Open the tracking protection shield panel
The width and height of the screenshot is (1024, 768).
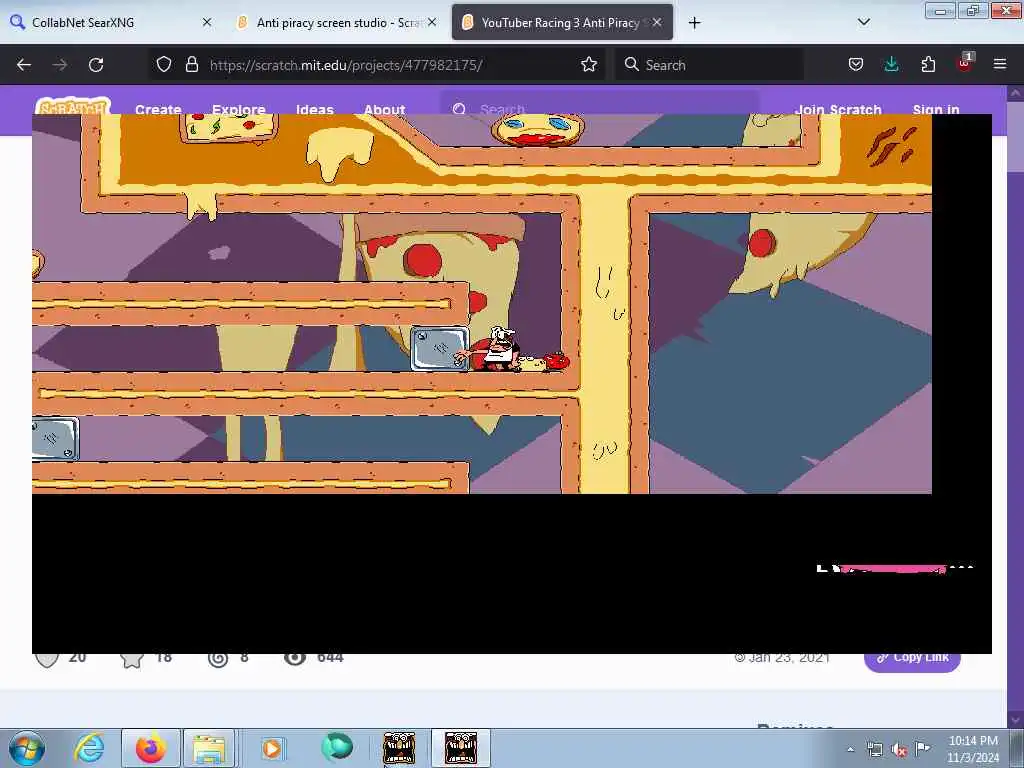(x=164, y=64)
